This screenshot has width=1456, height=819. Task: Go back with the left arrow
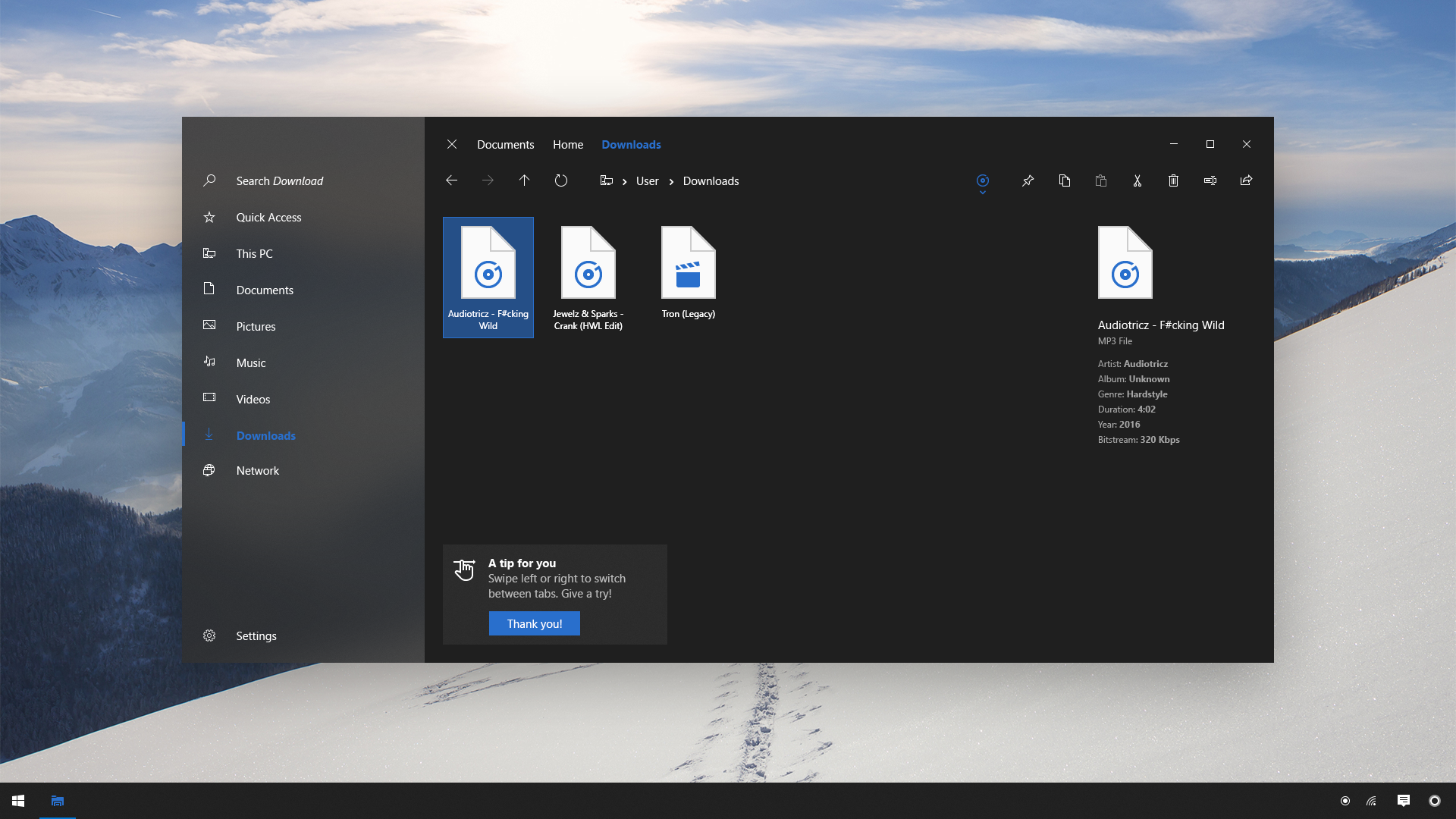pos(451,180)
